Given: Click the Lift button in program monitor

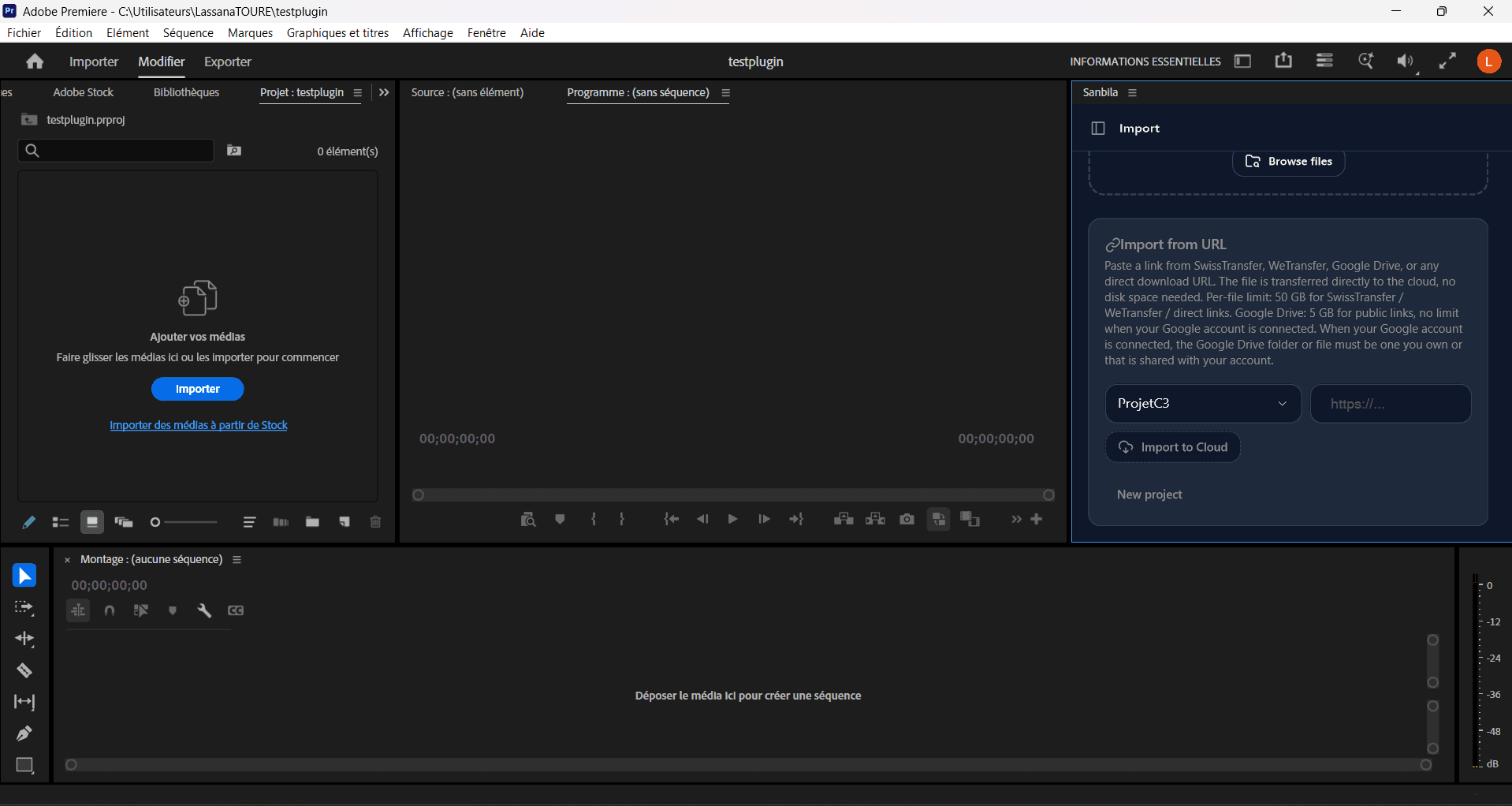Looking at the screenshot, I should 844,519.
